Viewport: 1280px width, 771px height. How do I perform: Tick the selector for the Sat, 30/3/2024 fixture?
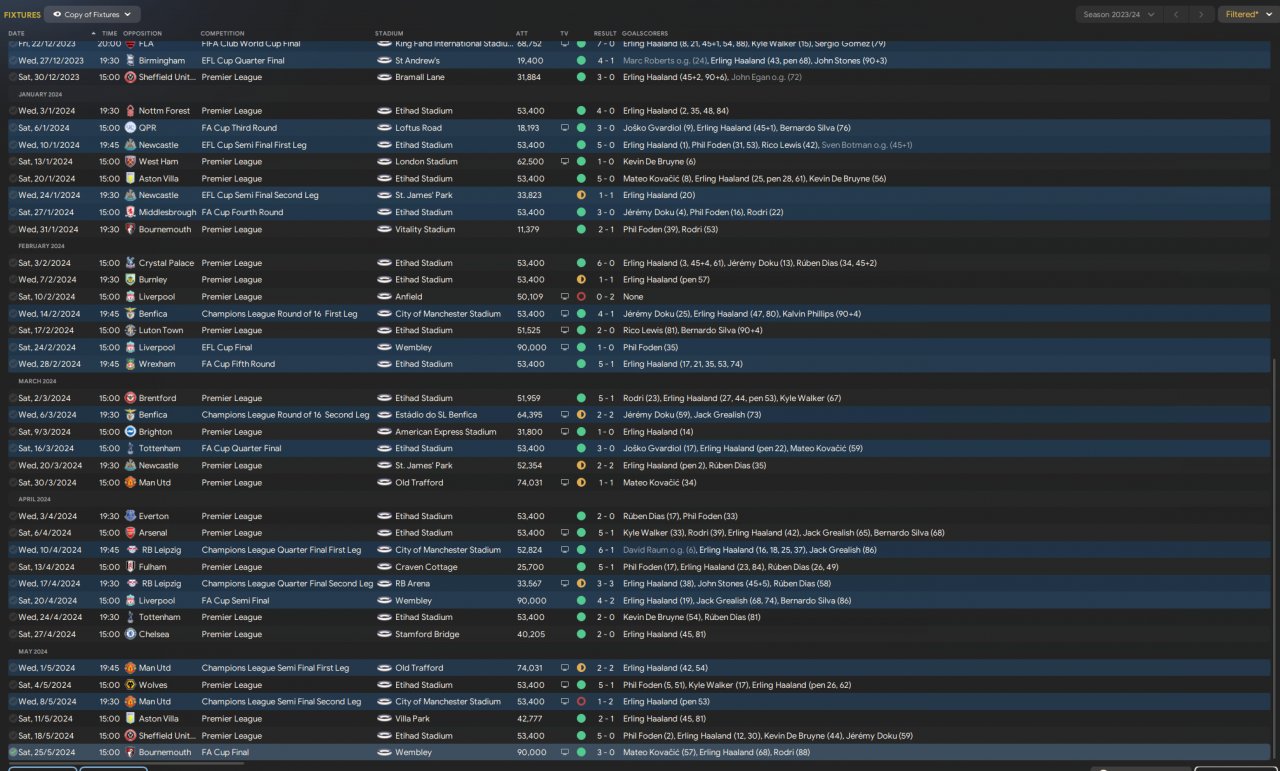click(x=13, y=482)
